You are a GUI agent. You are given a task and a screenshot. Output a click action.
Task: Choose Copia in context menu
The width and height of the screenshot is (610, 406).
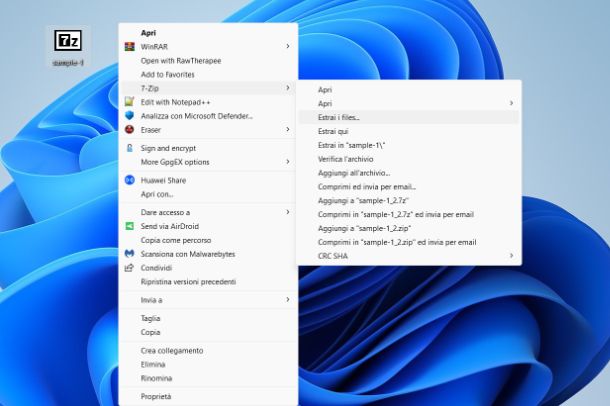[208, 332]
